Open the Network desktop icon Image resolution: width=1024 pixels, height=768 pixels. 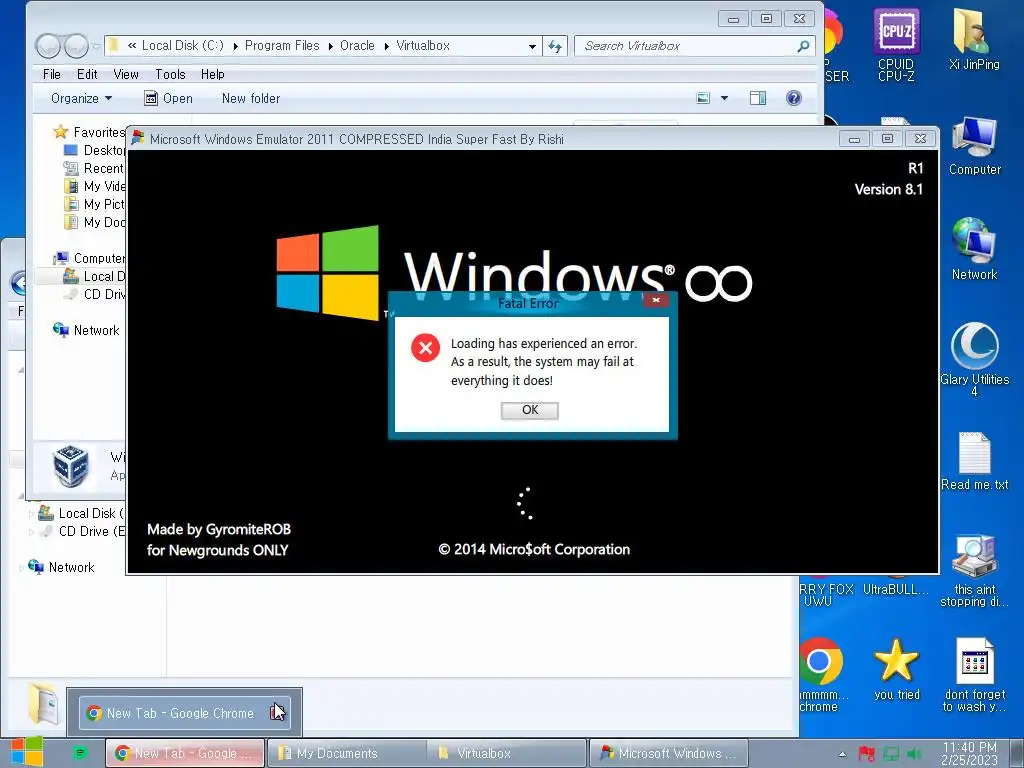(x=974, y=249)
